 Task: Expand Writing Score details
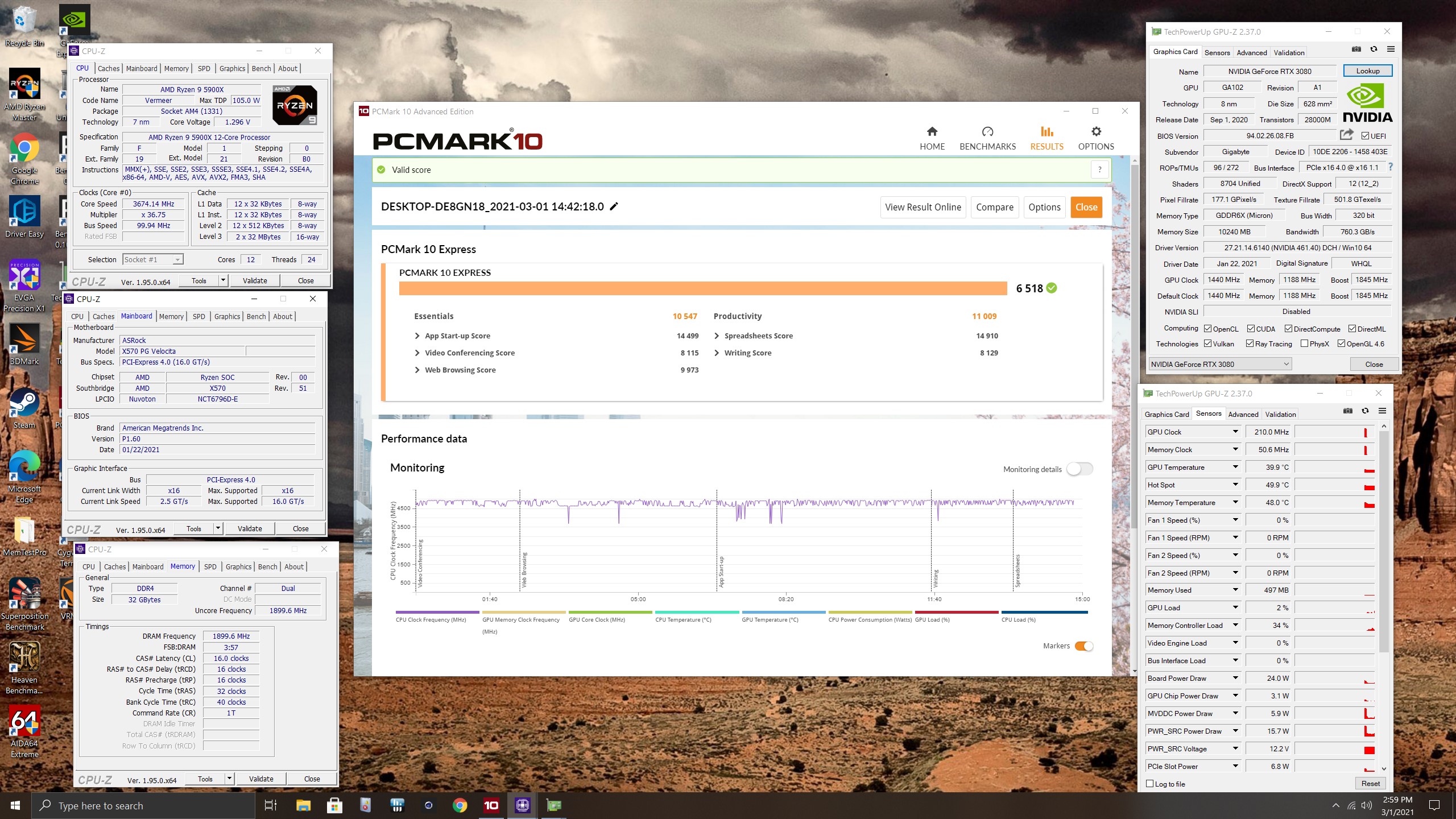(717, 353)
